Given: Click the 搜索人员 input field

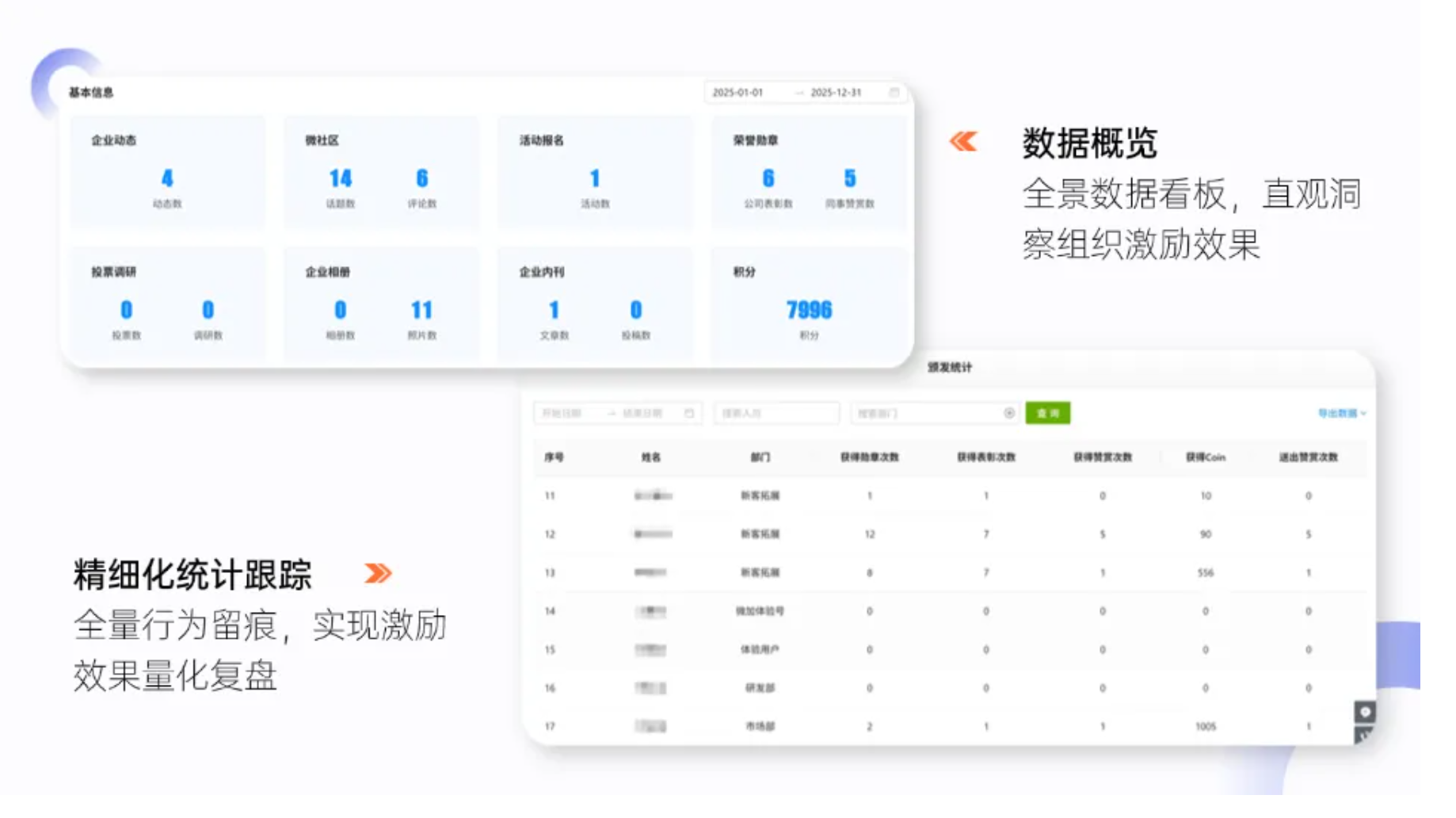Looking at the screenshot, I should tap(776, 413).
